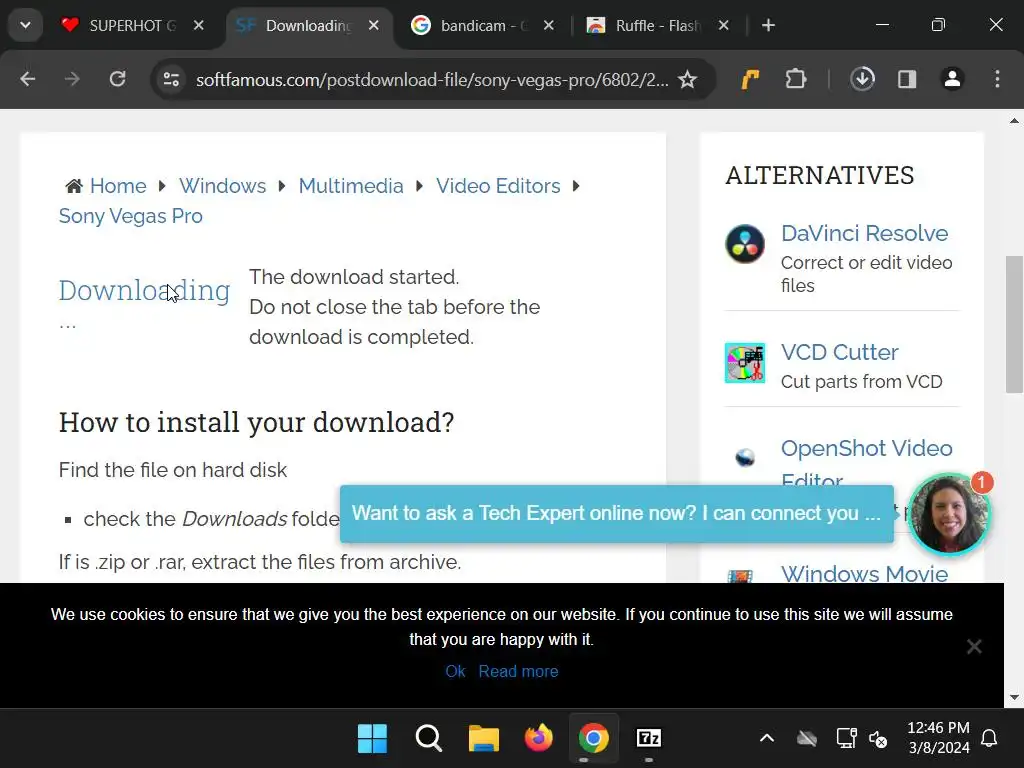This screenshot has height=768, width=1024.
Task: Open the VCD Cutter alternative link
Action: (840, 352)
